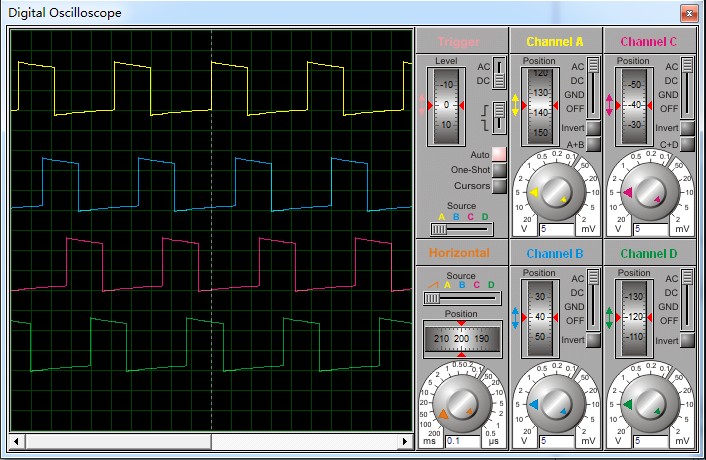Screen dimensions: 706x460
Task: Click the waveform display horizontal scrollbar right arrow
Action: (x=406, y=441)
